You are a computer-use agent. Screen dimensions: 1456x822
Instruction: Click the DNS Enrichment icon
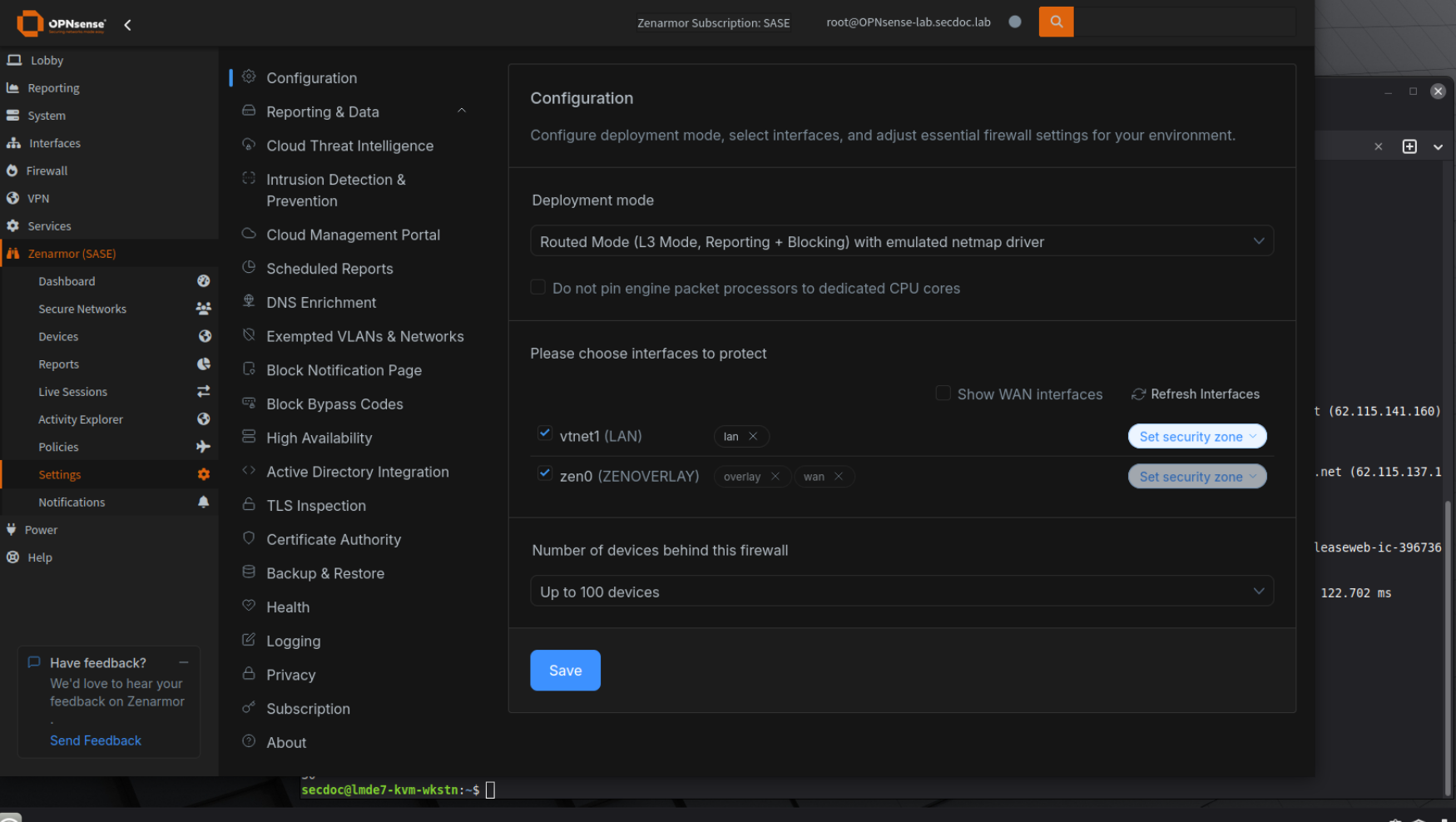pos(249,301)
